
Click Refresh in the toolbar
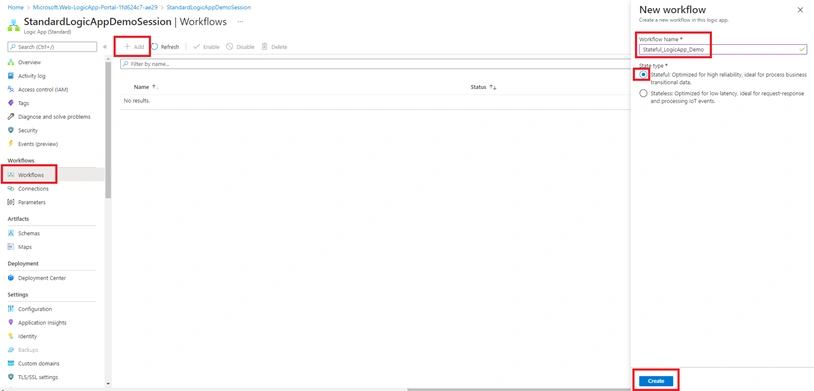(165, 47)
